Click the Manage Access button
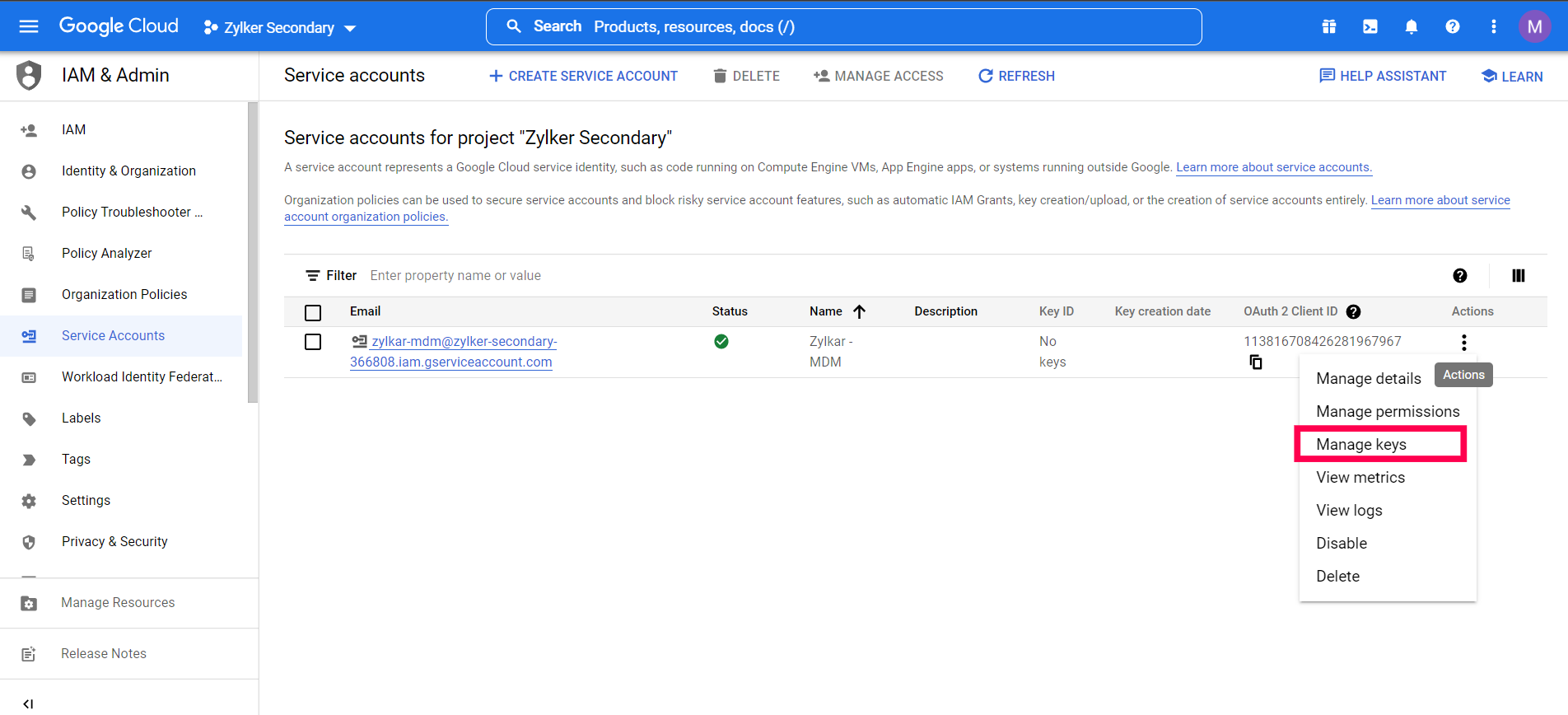This screenshot has height=715, width=1568. pos(878,76)
